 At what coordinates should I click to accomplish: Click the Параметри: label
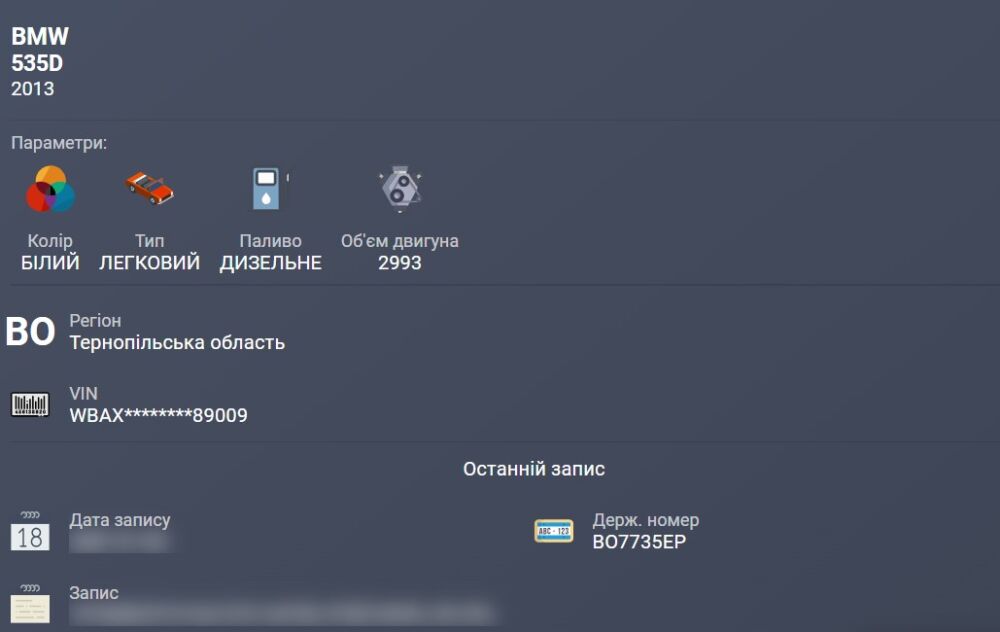pyautogui.click(x=59, y=143)
